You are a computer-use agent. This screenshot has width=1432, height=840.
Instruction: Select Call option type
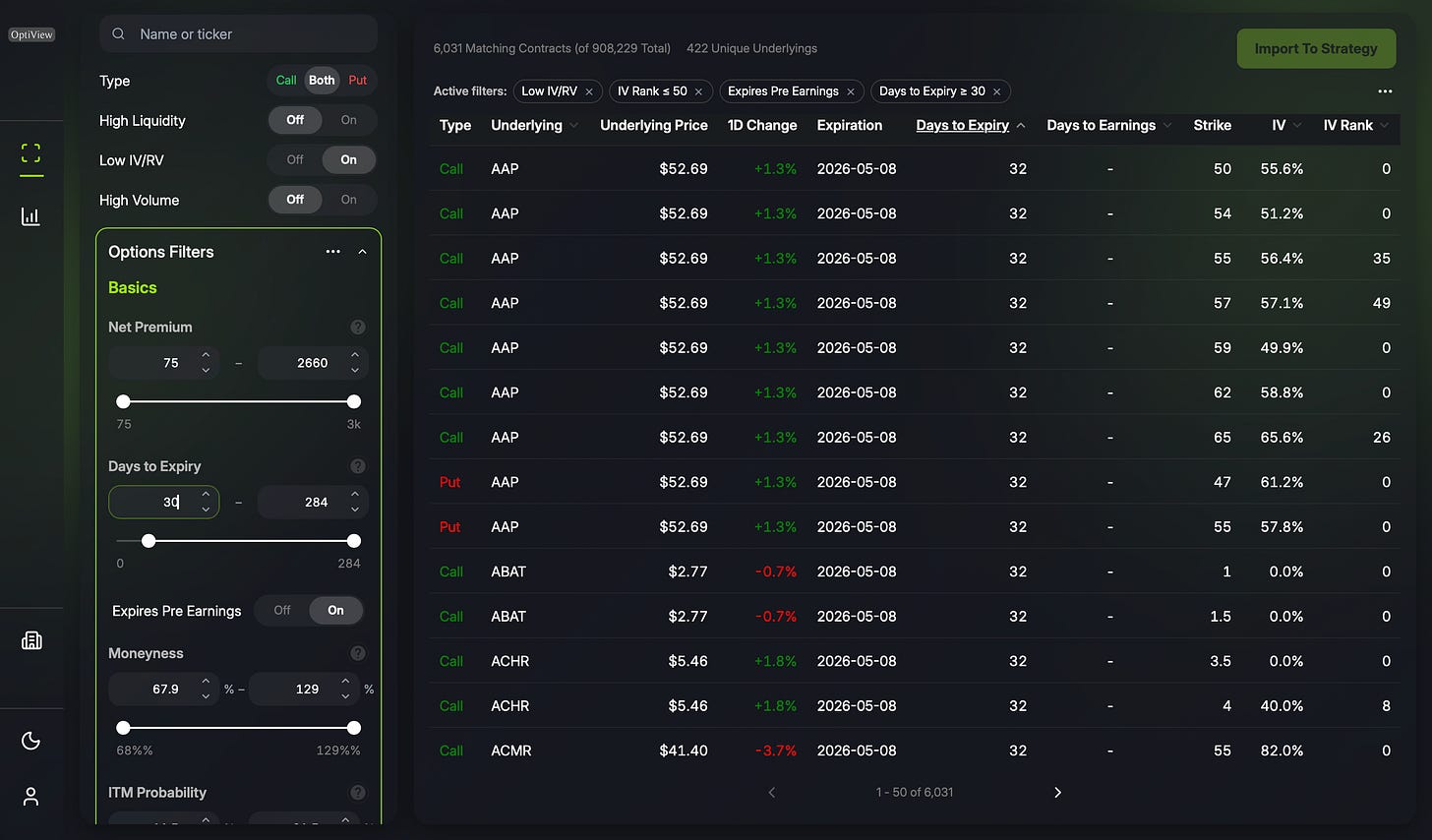(x=286, y=81)
